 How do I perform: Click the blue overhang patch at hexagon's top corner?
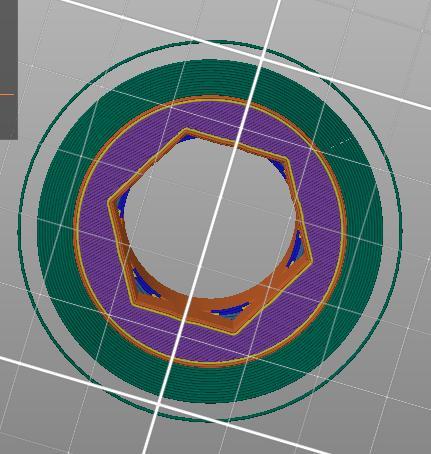click(186, 137)
